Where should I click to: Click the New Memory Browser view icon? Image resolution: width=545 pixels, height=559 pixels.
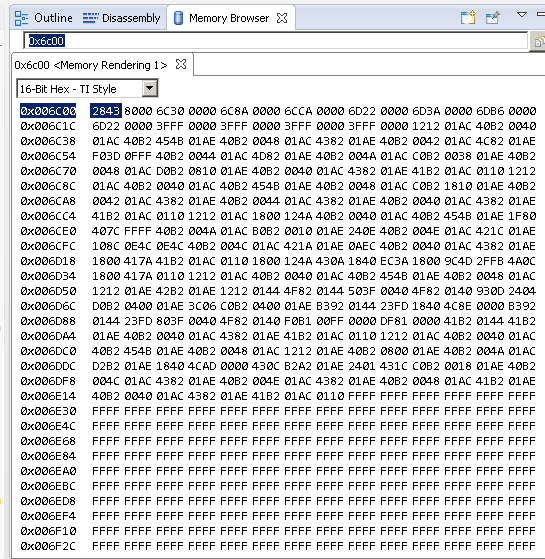click(x=468, y=17)
